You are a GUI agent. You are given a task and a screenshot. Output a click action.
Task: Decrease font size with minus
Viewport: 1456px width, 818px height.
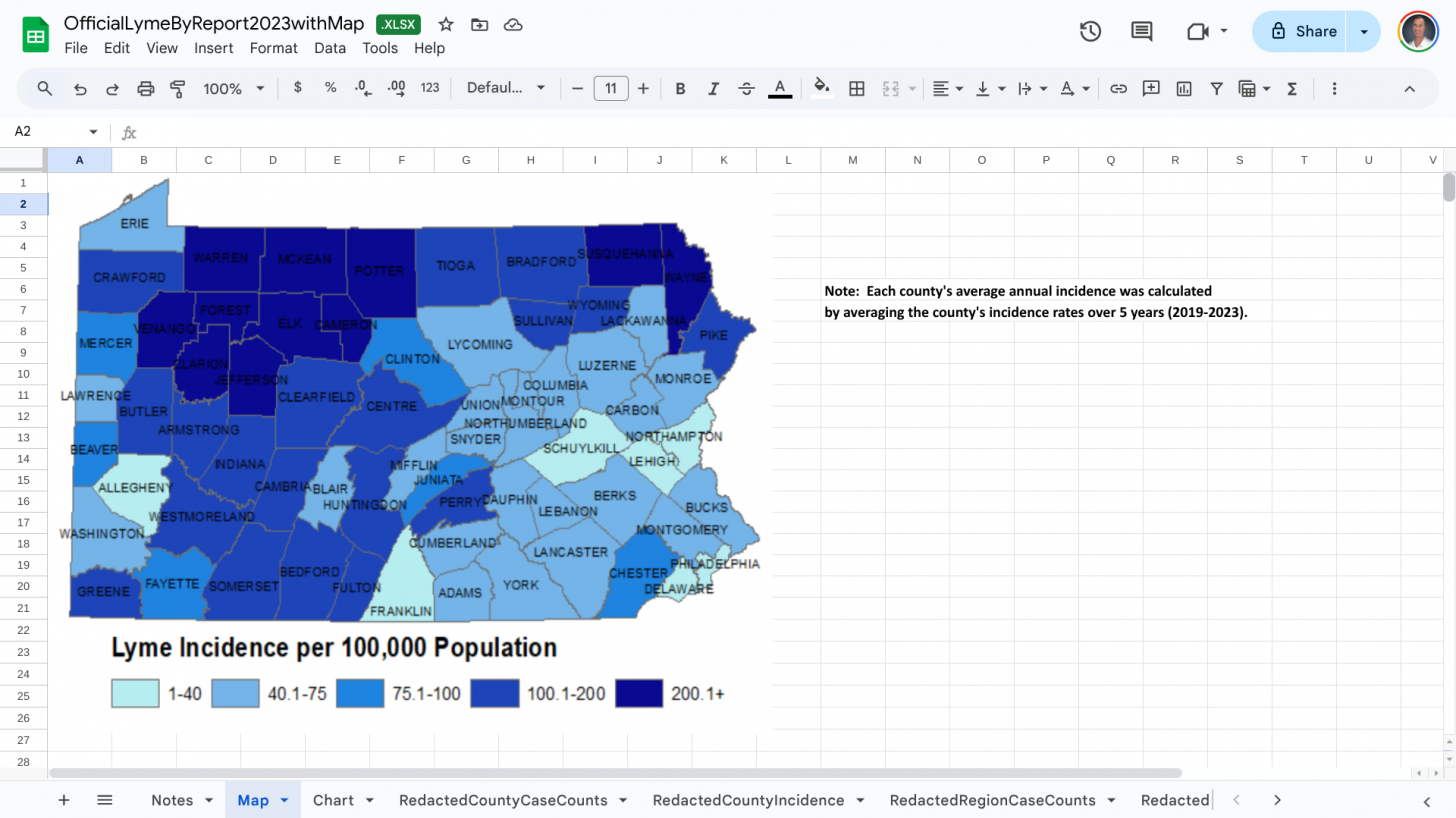(x=577, y=88)
